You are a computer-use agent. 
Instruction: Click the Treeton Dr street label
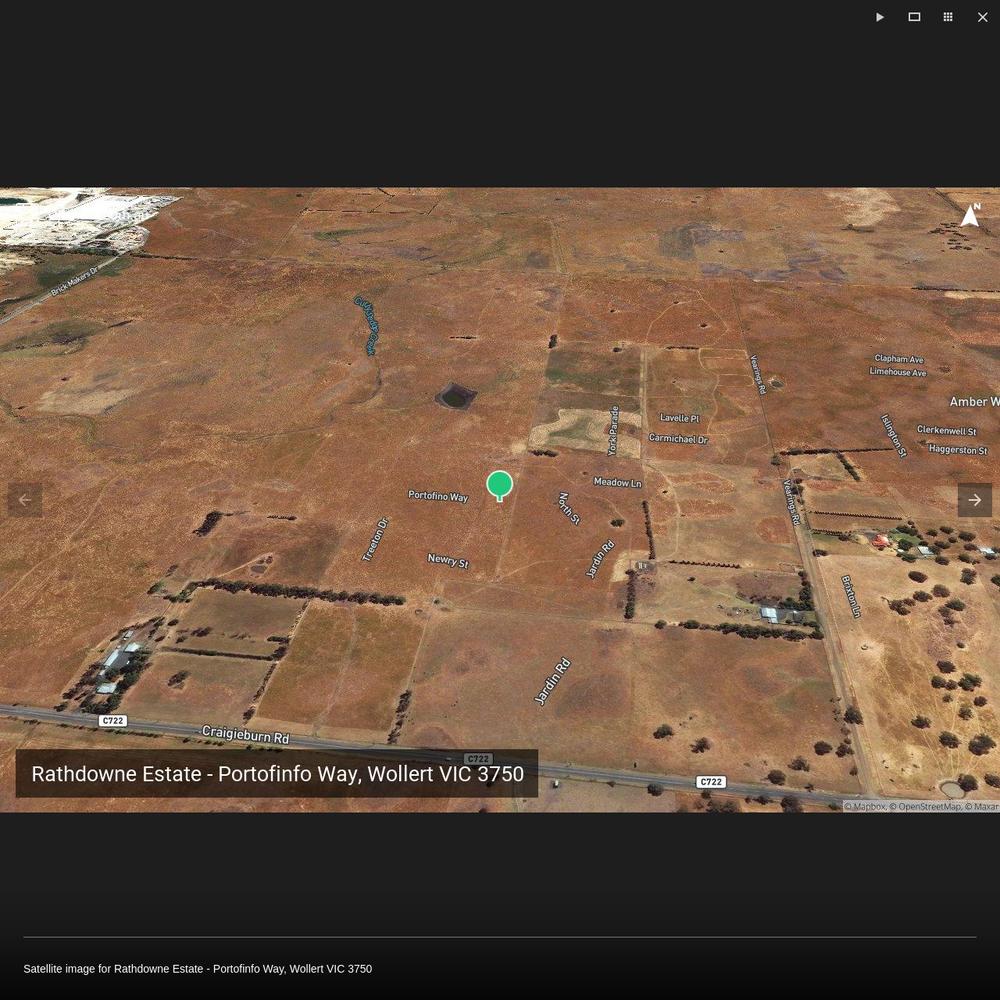(x=375, y=540)
